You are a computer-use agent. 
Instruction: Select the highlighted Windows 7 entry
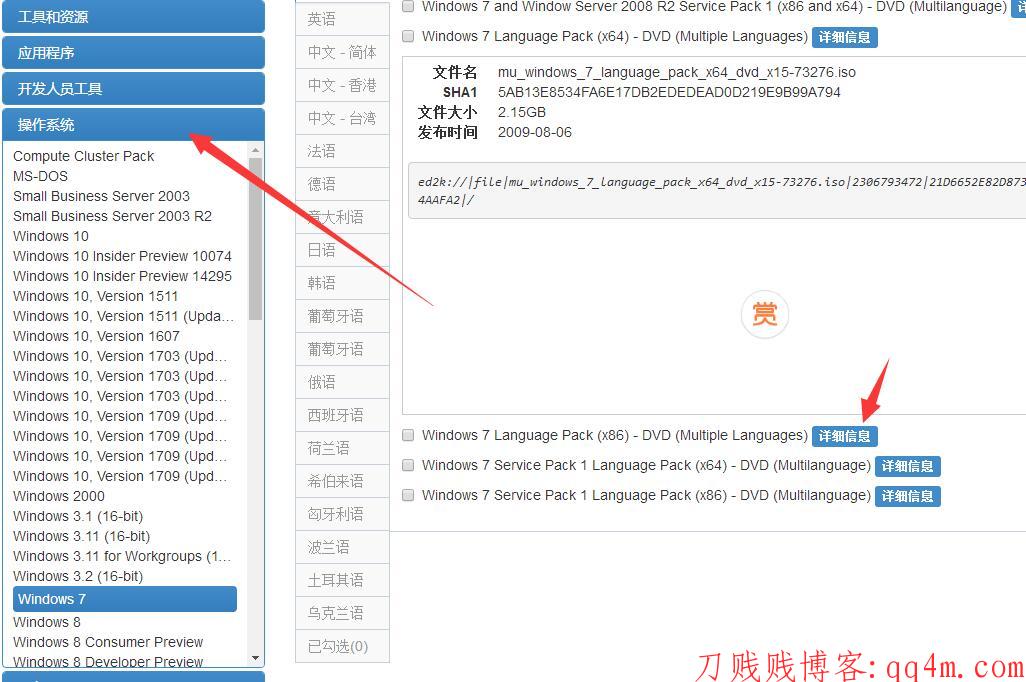(124, 599)
